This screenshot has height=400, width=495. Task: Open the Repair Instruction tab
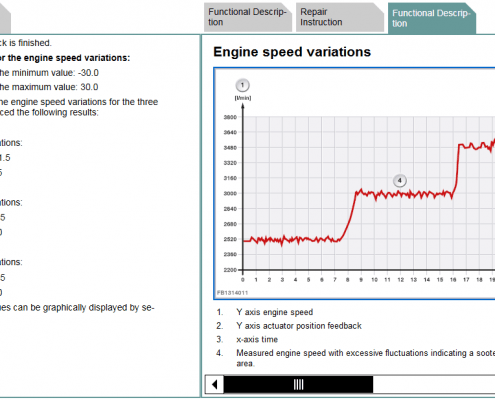coord(340,17)
